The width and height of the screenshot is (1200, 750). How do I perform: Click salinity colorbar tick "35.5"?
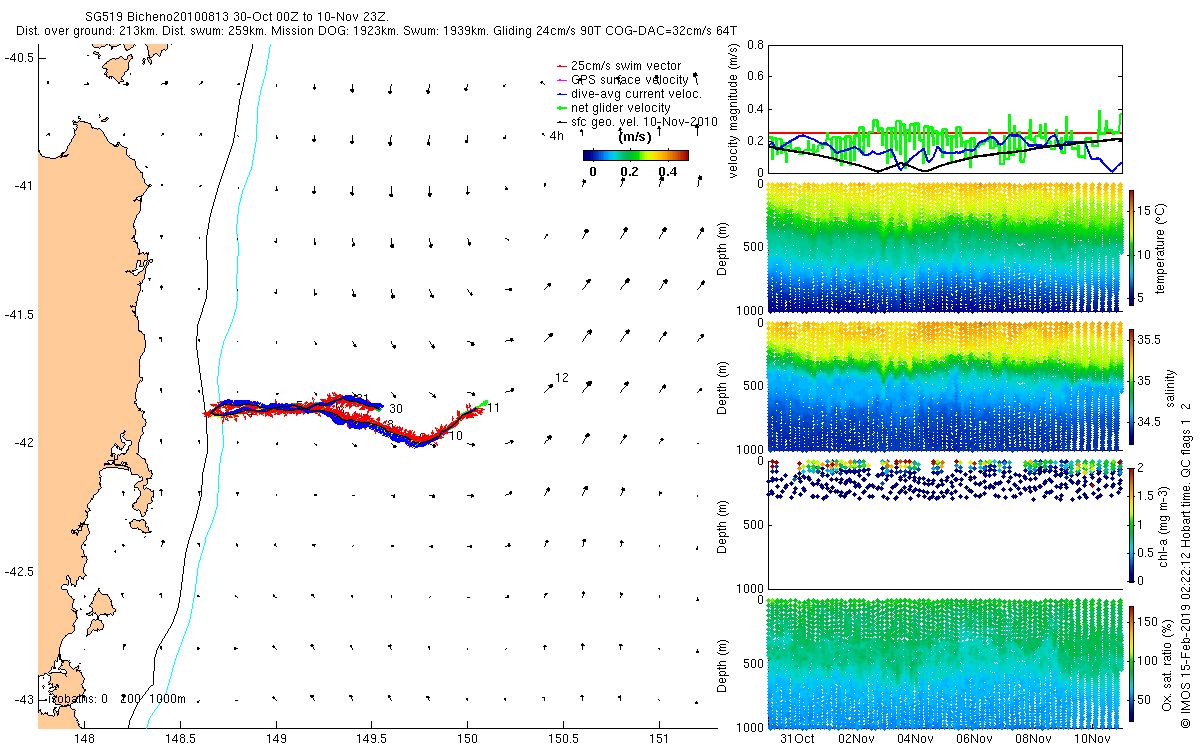pyautogui.click(x=1150, y=340)
